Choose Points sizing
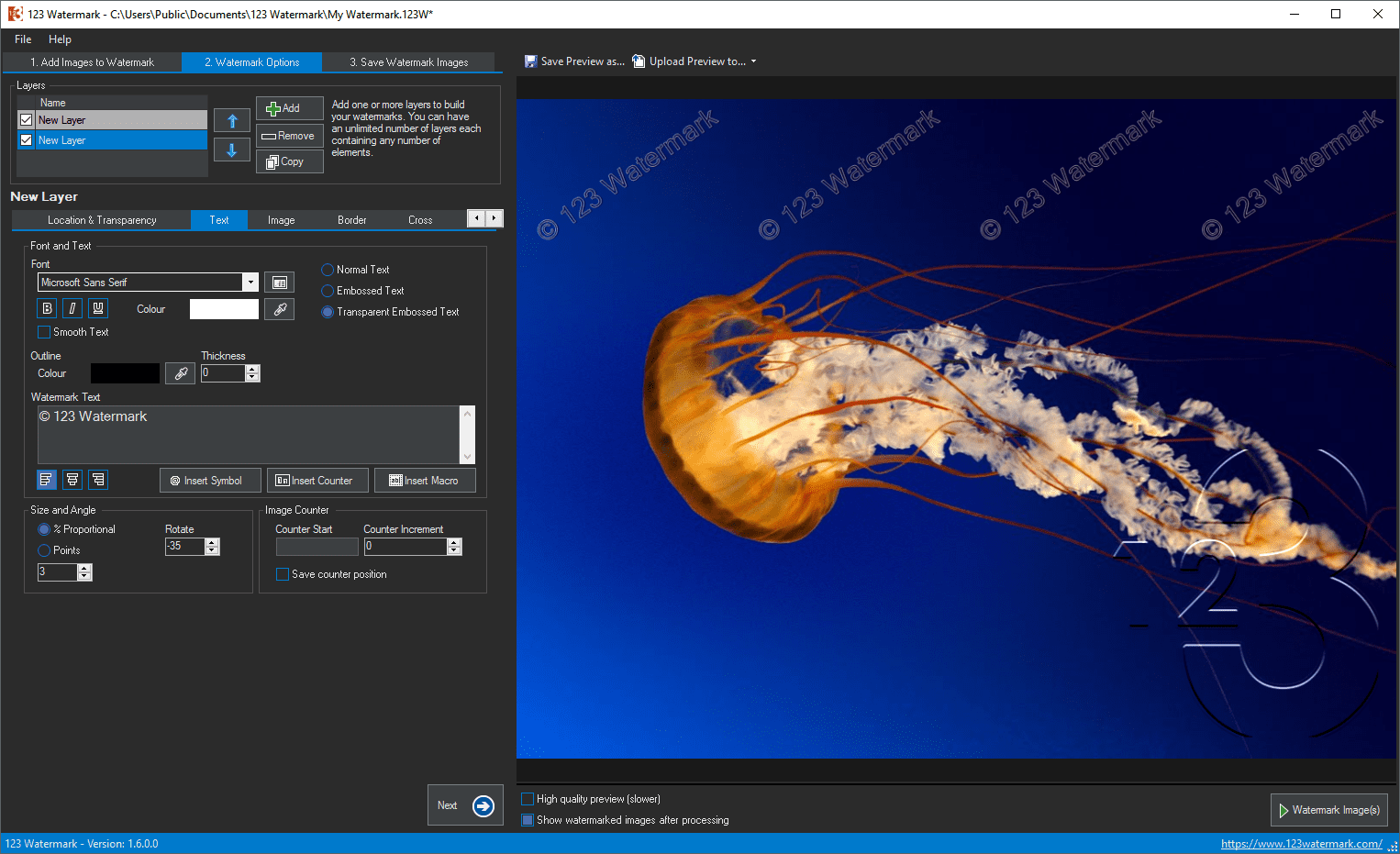Viewport: 1400px width, 854px height. coord(44,550)
